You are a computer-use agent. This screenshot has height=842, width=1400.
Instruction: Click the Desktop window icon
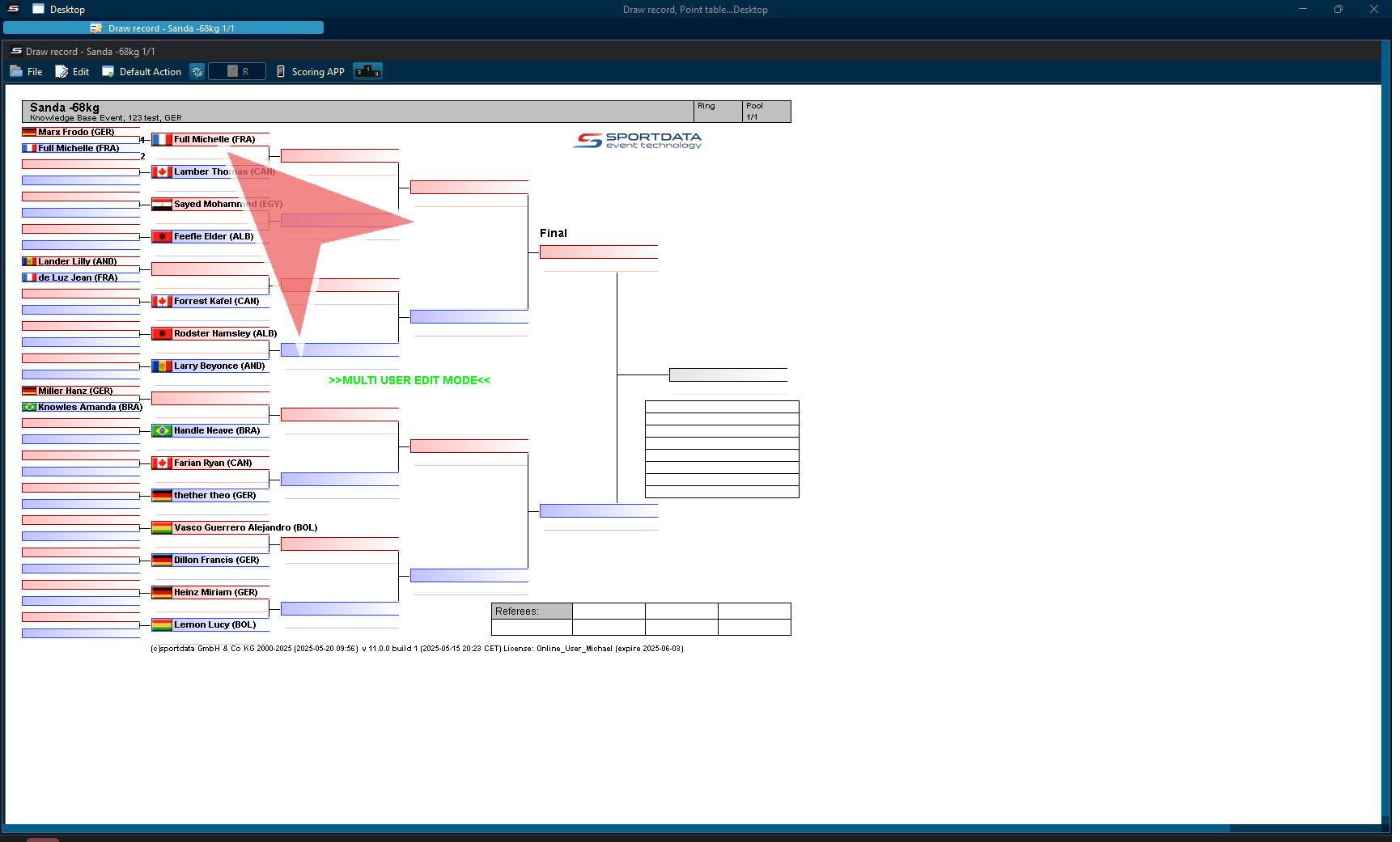click(38, 9)
